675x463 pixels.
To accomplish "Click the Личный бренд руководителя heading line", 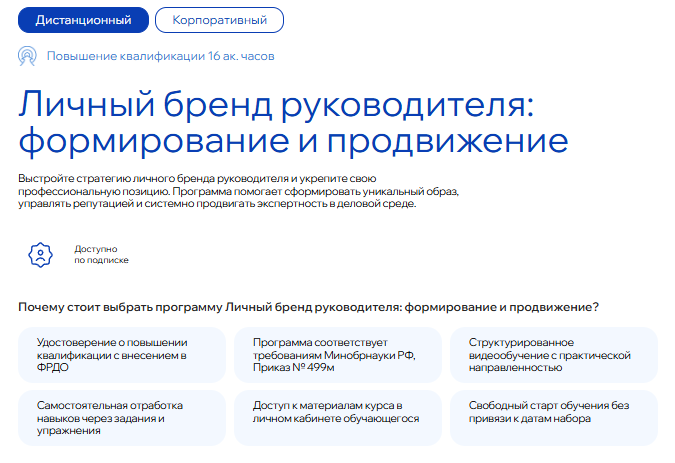I will tap(278, 103).
